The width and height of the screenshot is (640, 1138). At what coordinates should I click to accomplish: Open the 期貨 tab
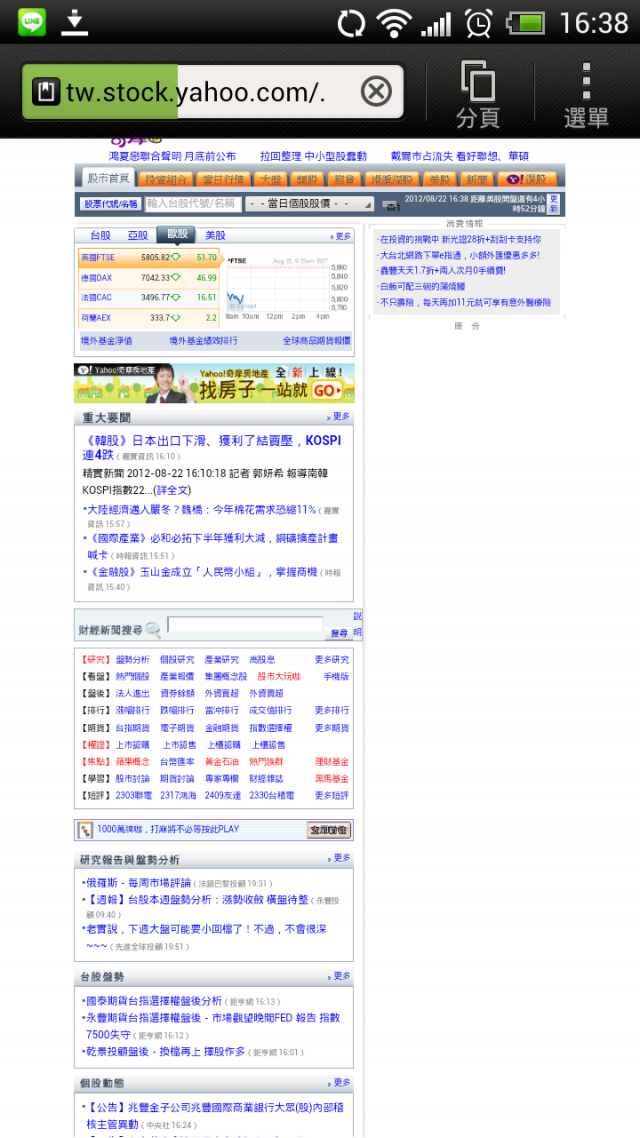343,179
